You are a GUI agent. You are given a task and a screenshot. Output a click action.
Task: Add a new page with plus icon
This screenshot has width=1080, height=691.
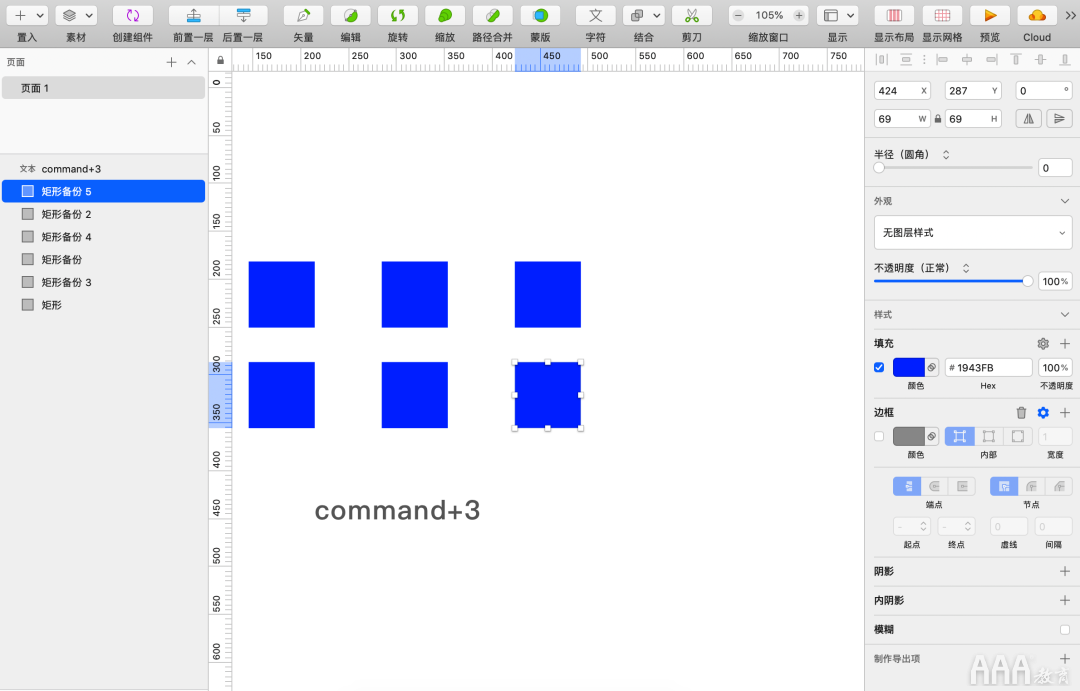[x=172, y=63]
